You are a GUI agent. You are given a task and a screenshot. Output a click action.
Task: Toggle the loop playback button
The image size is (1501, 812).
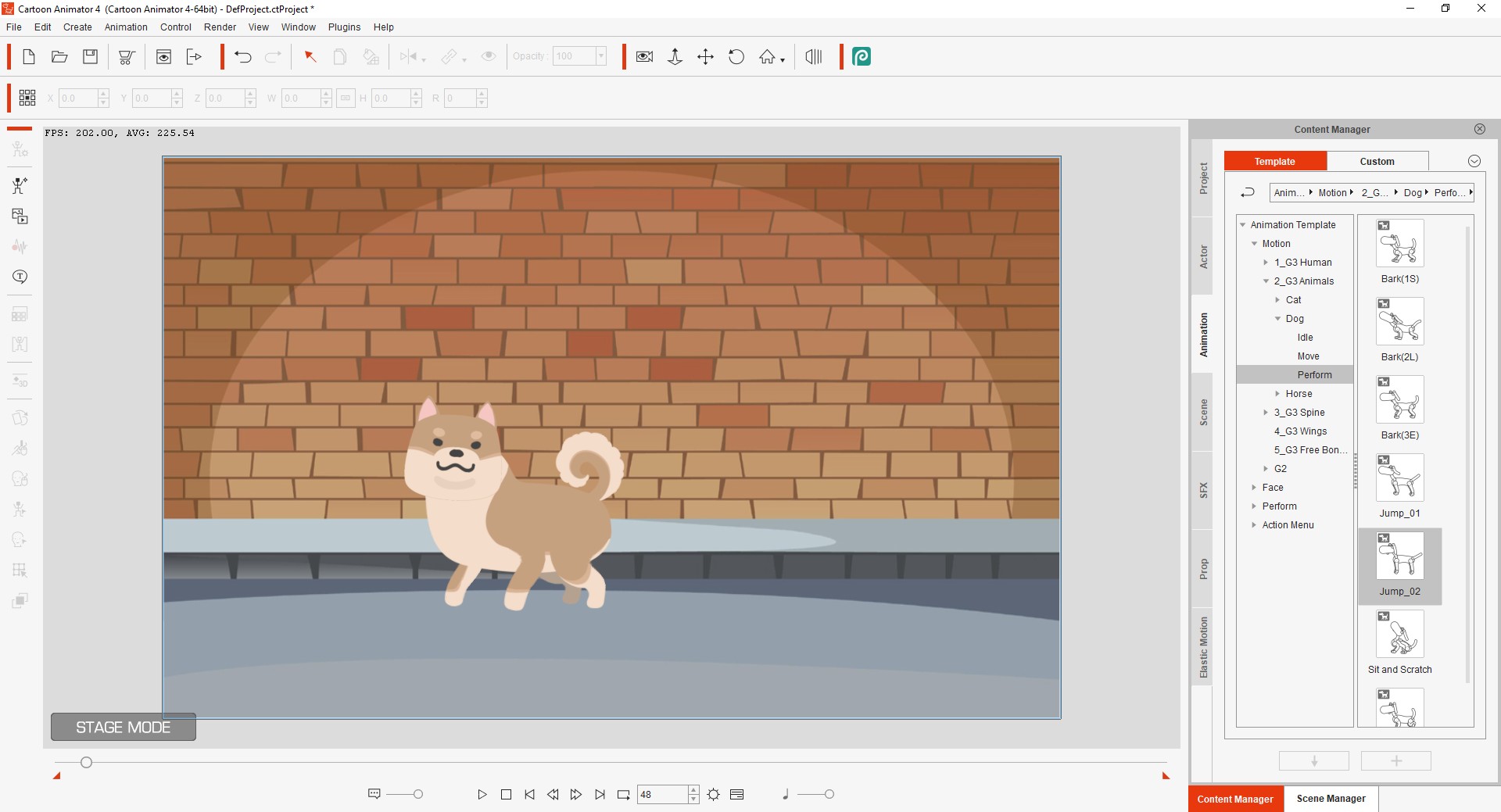(x=623, y=794)
